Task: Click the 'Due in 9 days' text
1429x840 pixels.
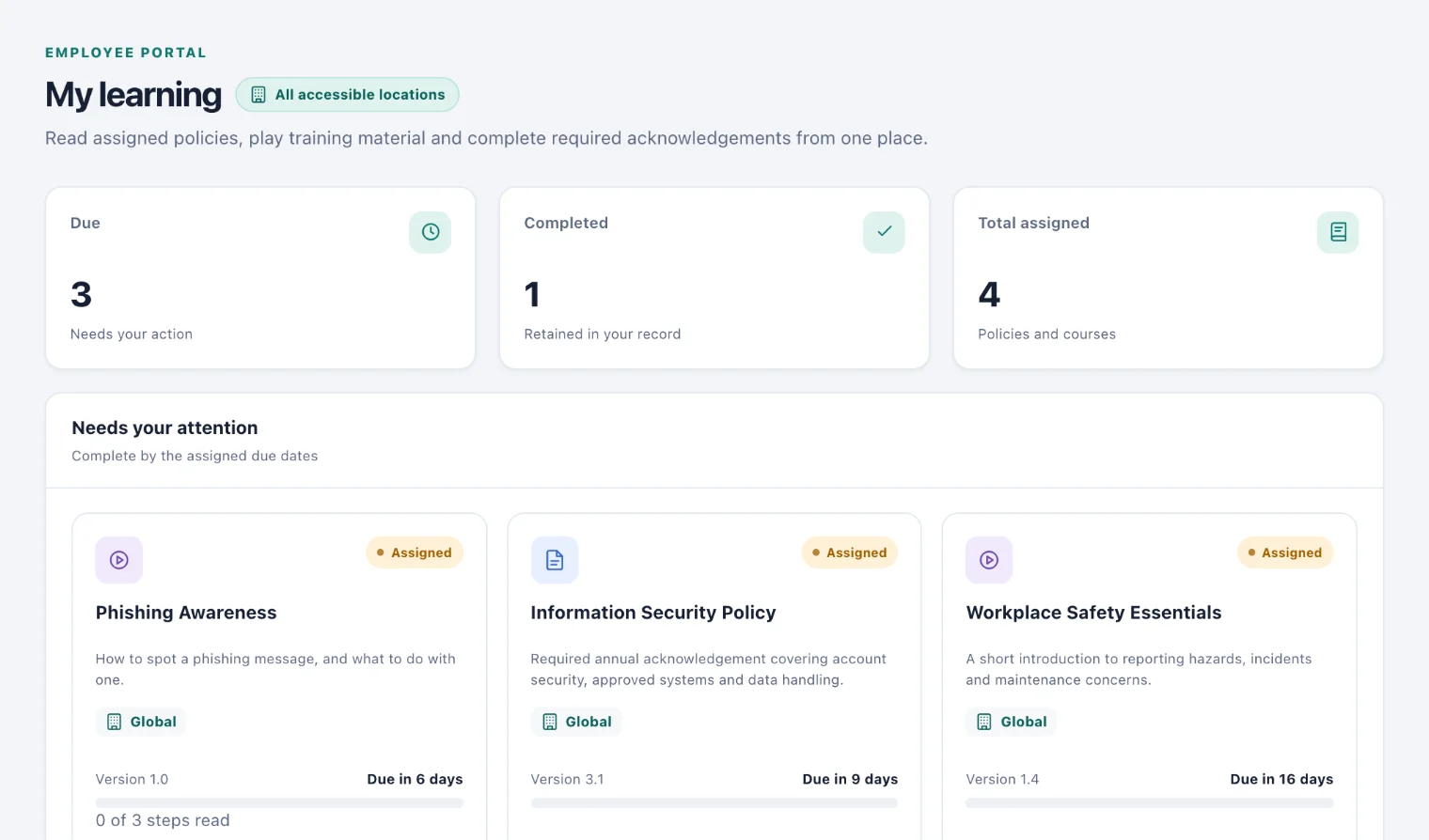Action: pos(850,779)
